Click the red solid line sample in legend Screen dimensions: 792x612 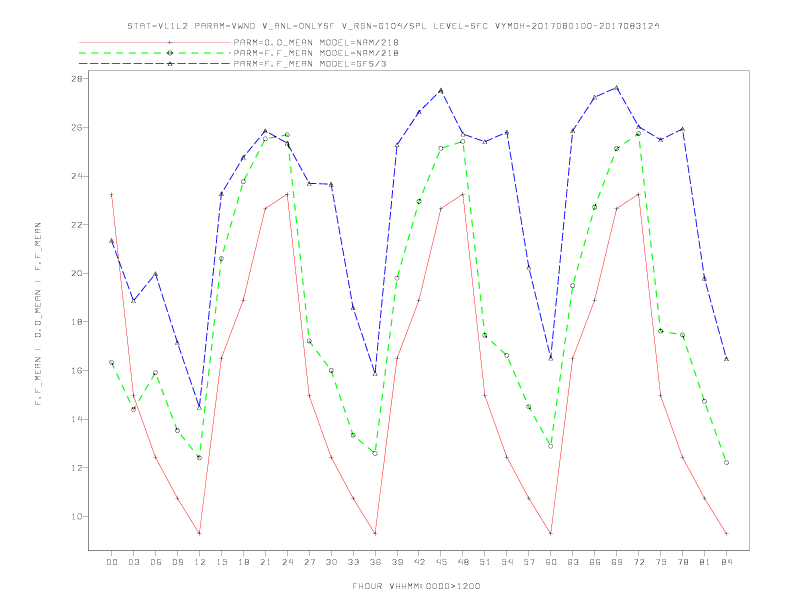[x=155, y=42]
